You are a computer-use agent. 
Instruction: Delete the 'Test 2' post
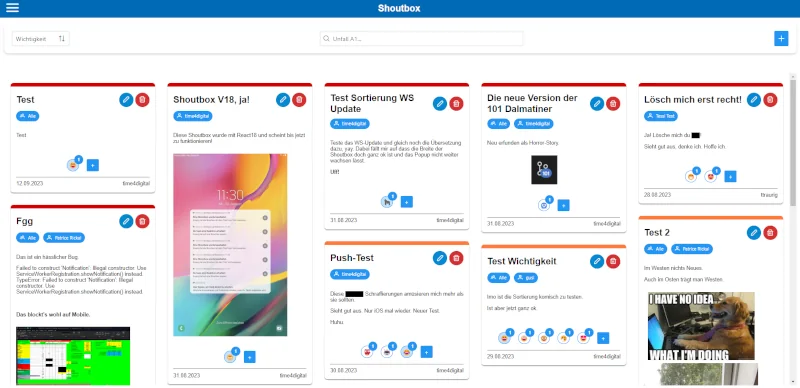[x=770, y=233]
